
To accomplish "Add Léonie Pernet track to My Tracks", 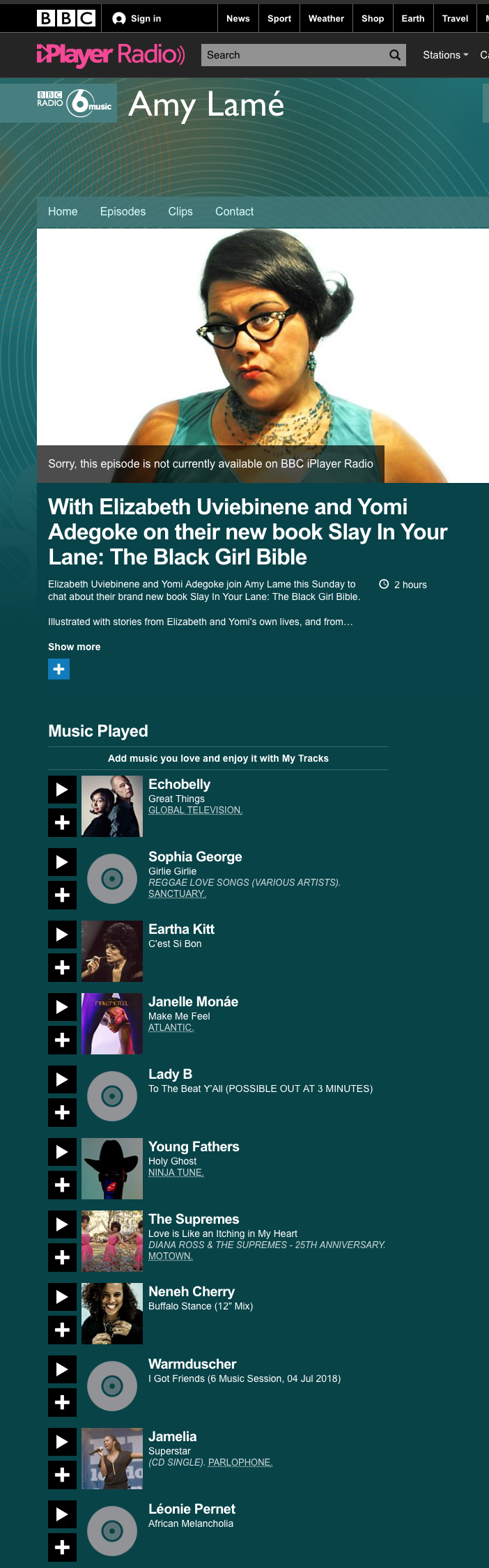I will (62, 1547).
